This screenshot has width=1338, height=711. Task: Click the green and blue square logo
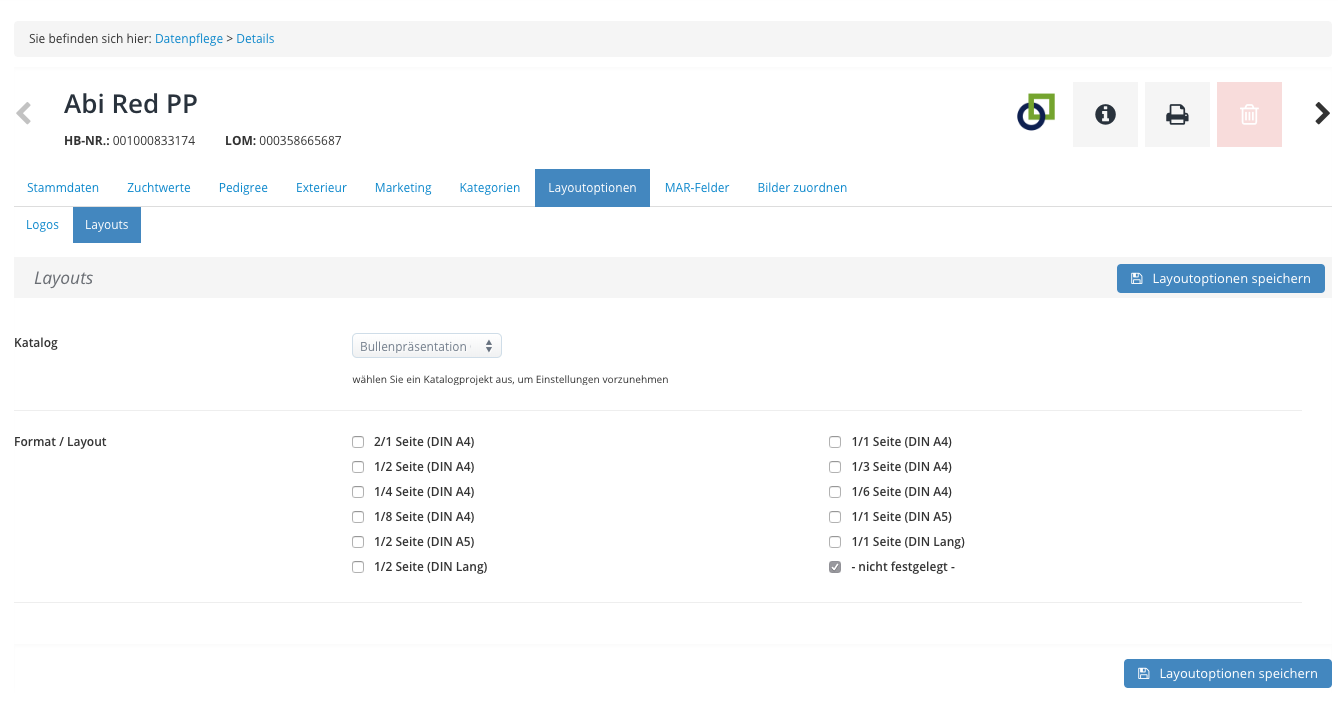(x=1036, y=112)
